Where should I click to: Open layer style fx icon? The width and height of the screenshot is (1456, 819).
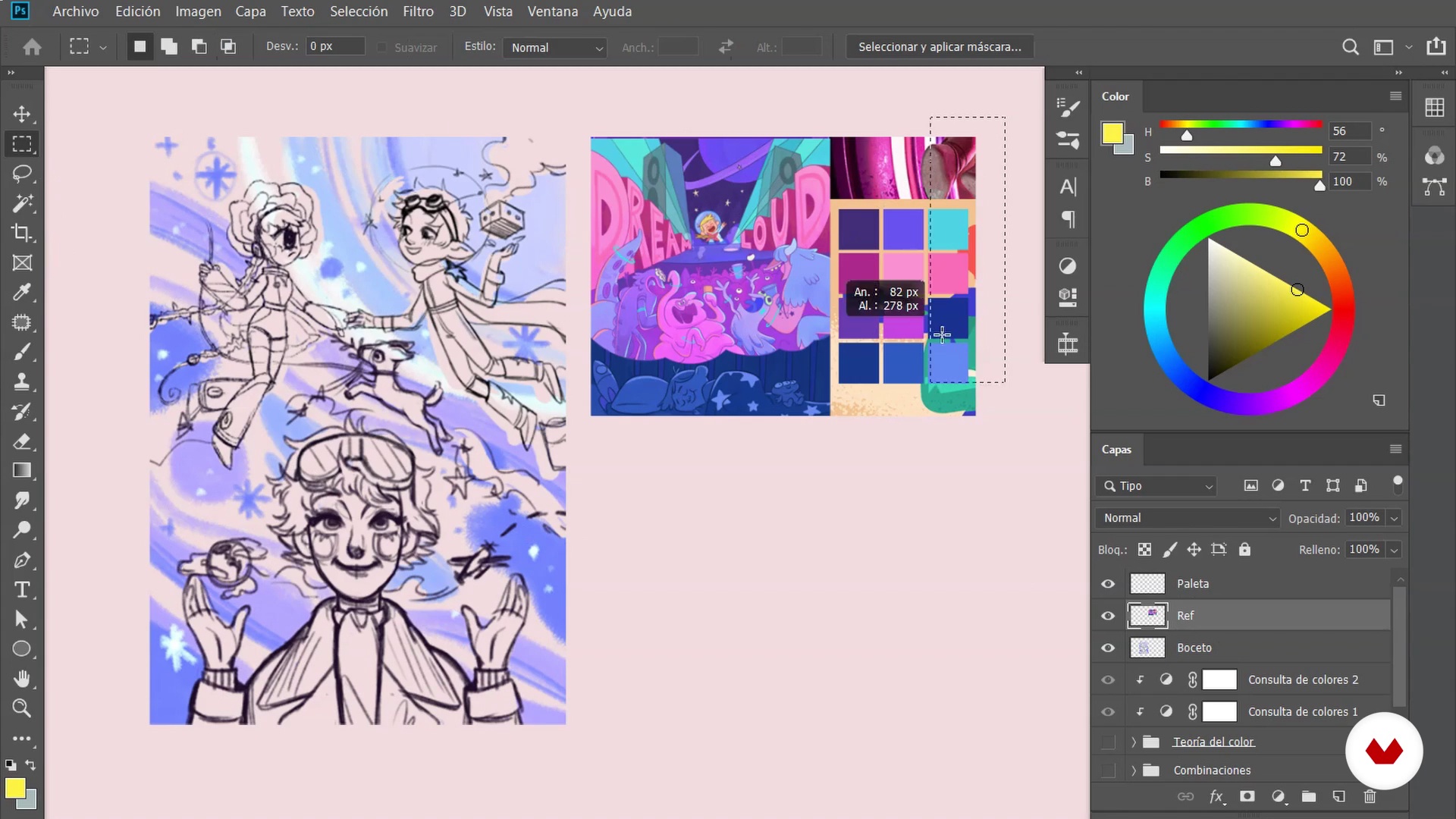(x=1216, y=796)
